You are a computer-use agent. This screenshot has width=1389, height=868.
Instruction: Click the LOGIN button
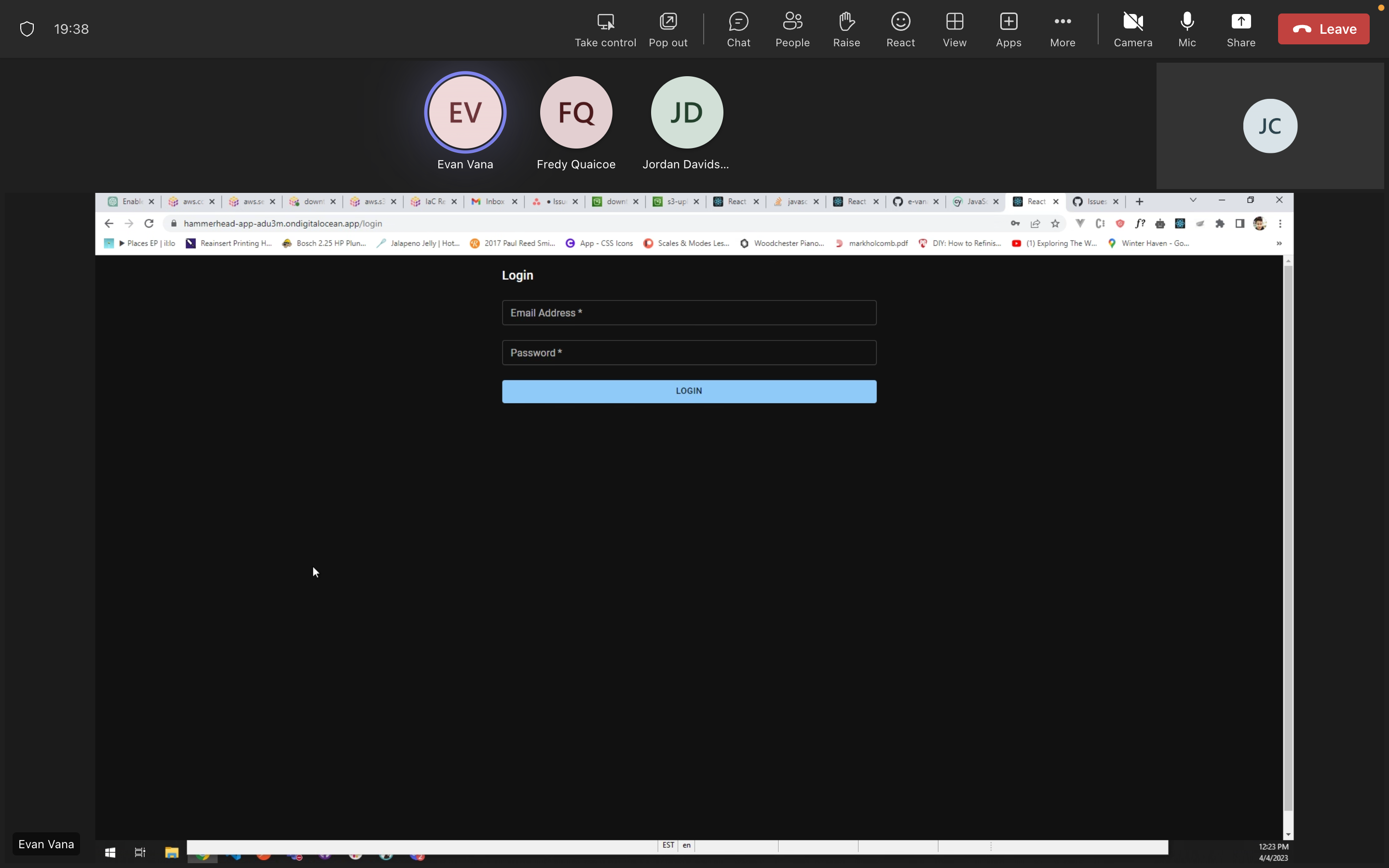point(688,391)
